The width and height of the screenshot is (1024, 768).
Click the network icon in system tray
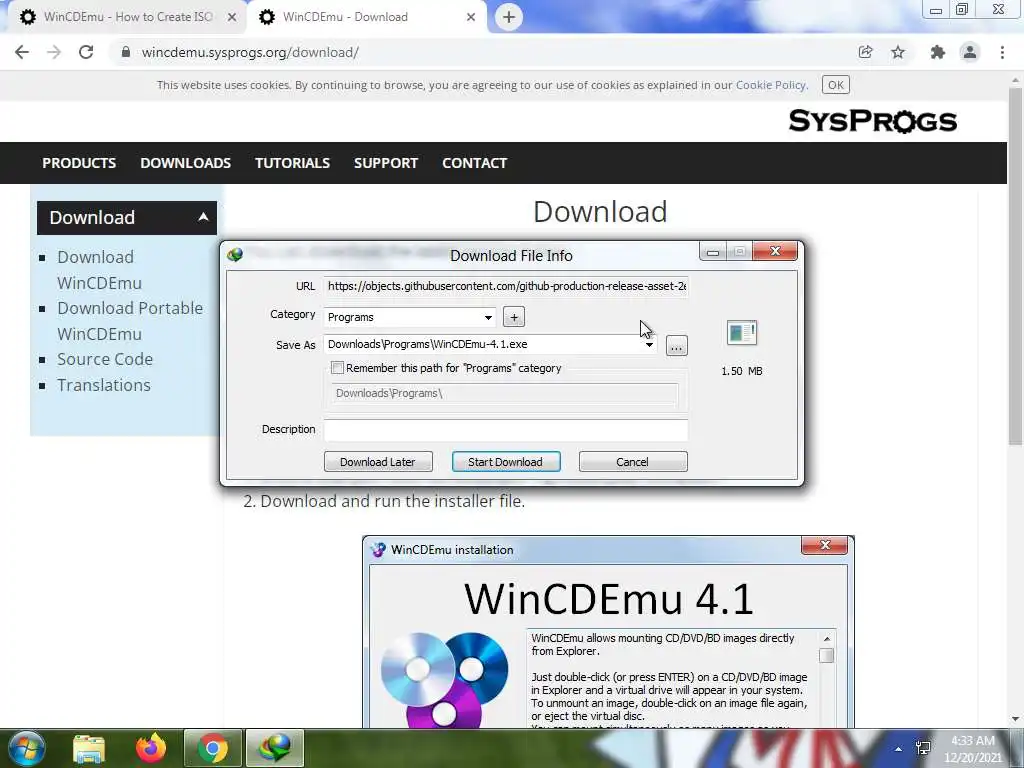click(923, 748)
